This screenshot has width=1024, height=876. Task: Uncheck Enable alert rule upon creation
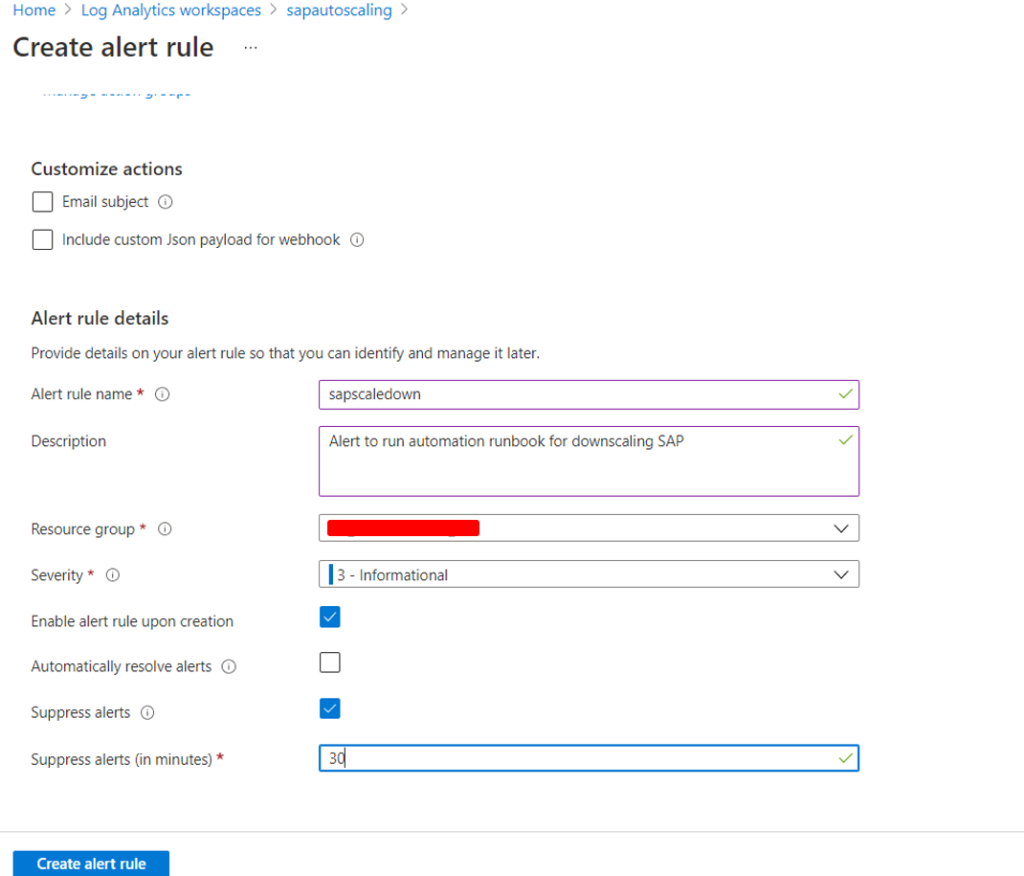coord(330,617)
